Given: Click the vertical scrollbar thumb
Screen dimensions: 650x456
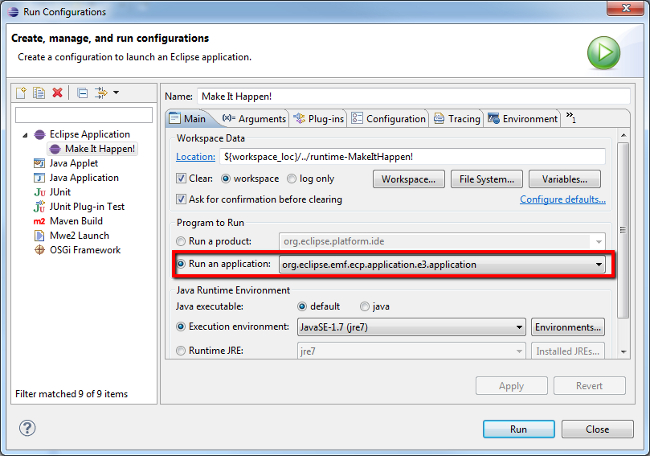Looking at the screenshot, I should click(623, 230).
